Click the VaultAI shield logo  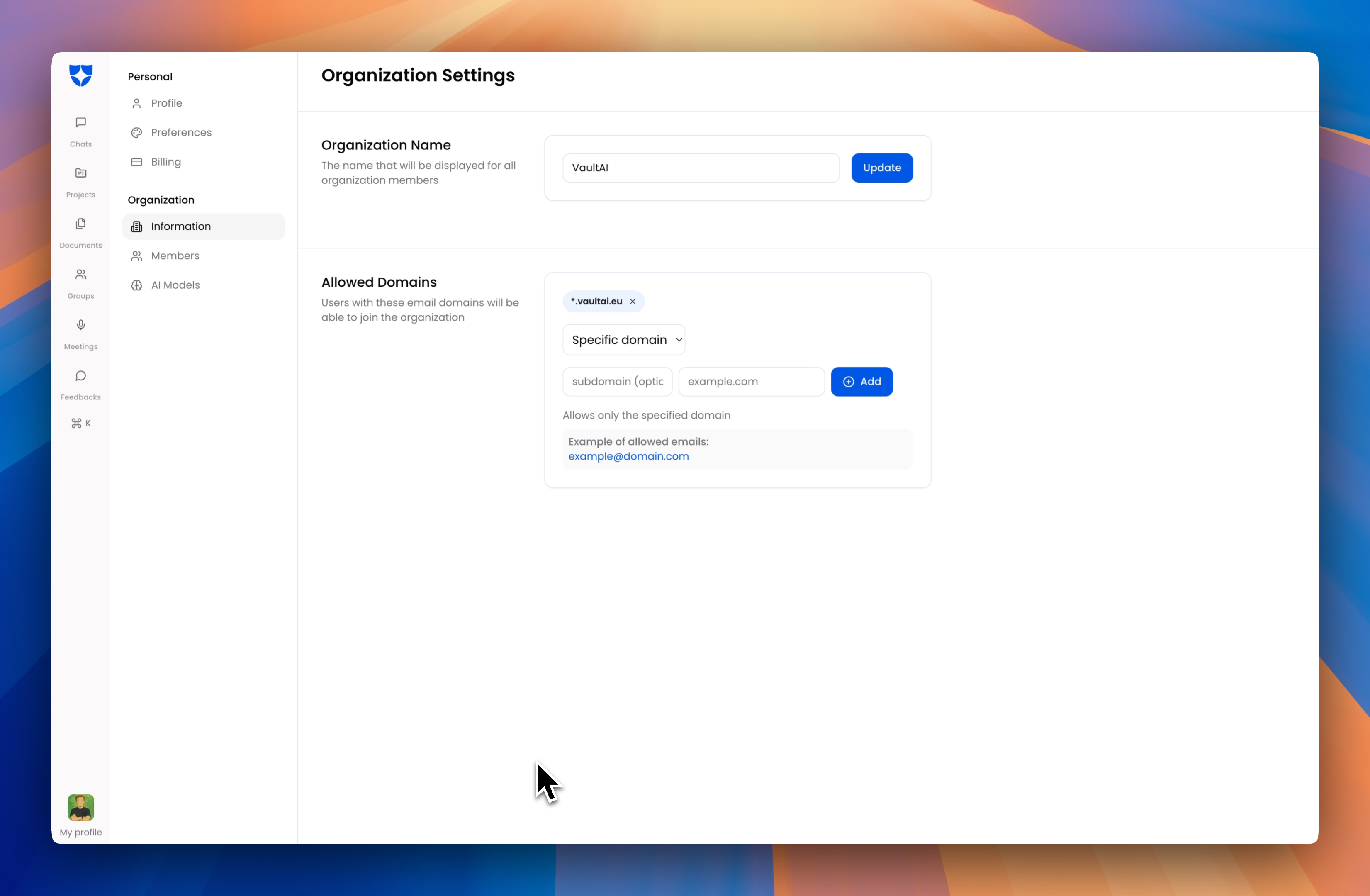point(80,75)
